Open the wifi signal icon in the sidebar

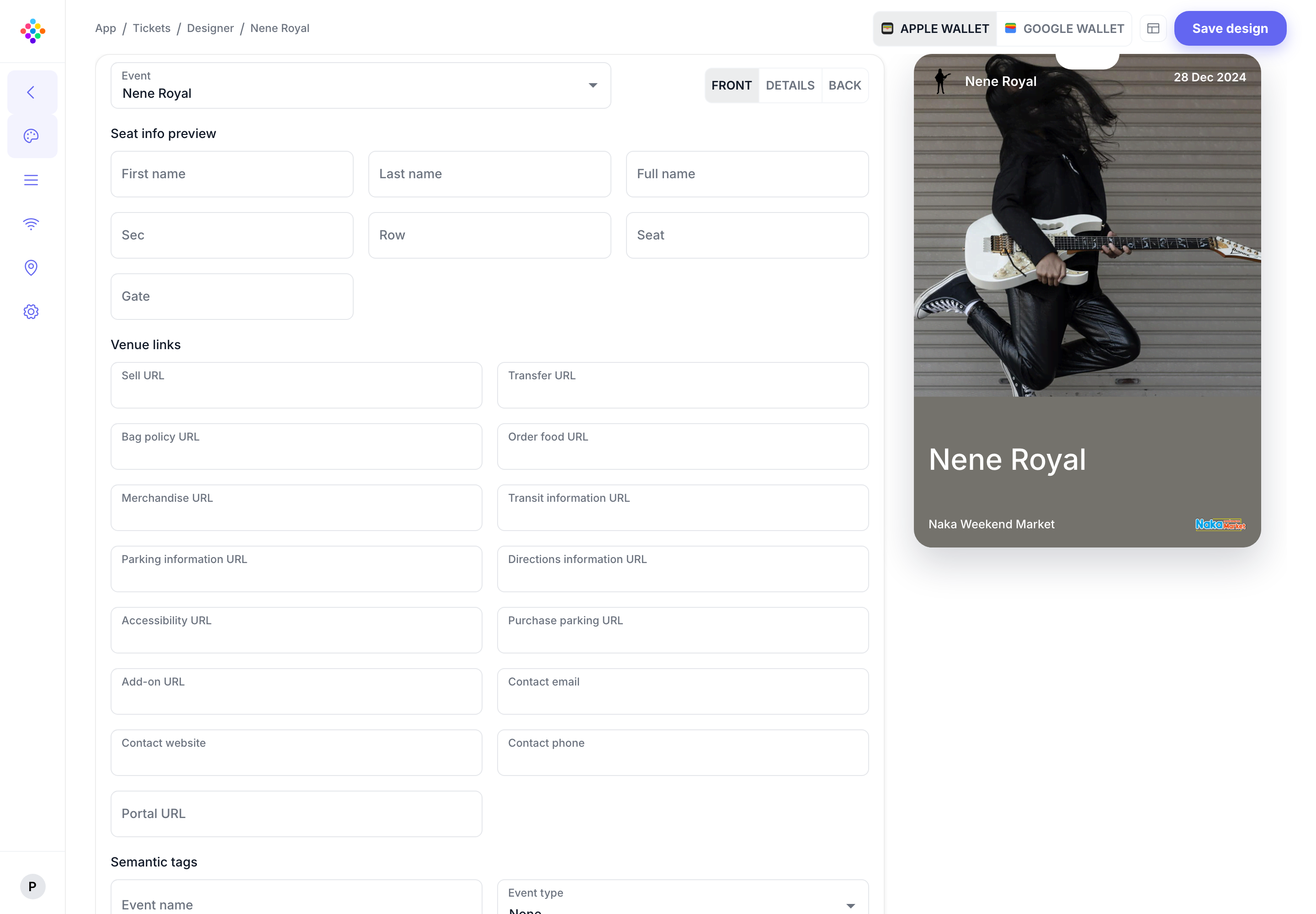[32, 224]
